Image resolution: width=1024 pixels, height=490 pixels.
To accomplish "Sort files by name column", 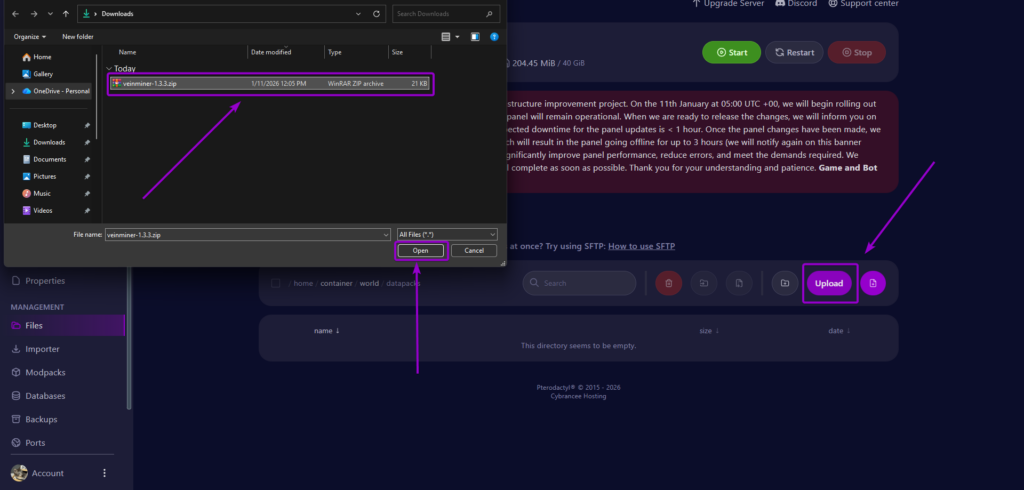I will pyautogui.click(x=327, y=331).
